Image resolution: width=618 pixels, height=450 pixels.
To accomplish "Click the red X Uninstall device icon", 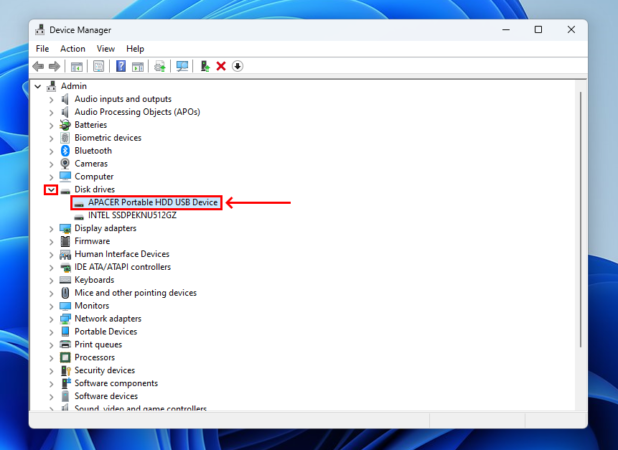I will [221, 66].
